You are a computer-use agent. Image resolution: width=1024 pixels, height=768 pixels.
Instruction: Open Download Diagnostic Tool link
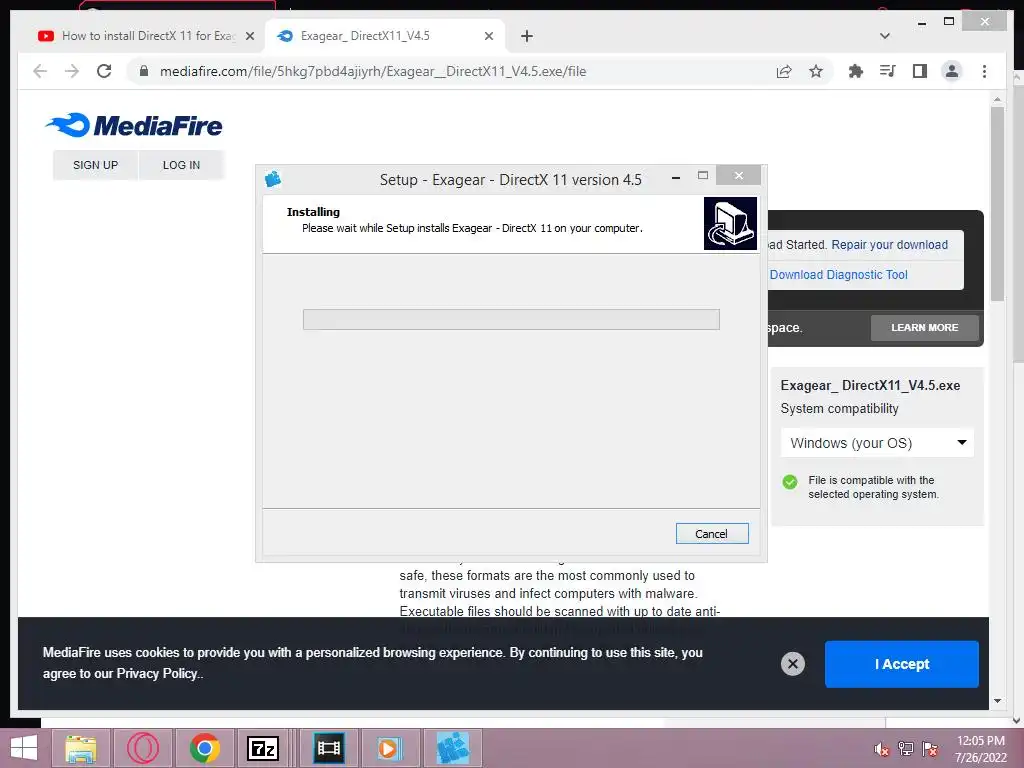point(839,275)
